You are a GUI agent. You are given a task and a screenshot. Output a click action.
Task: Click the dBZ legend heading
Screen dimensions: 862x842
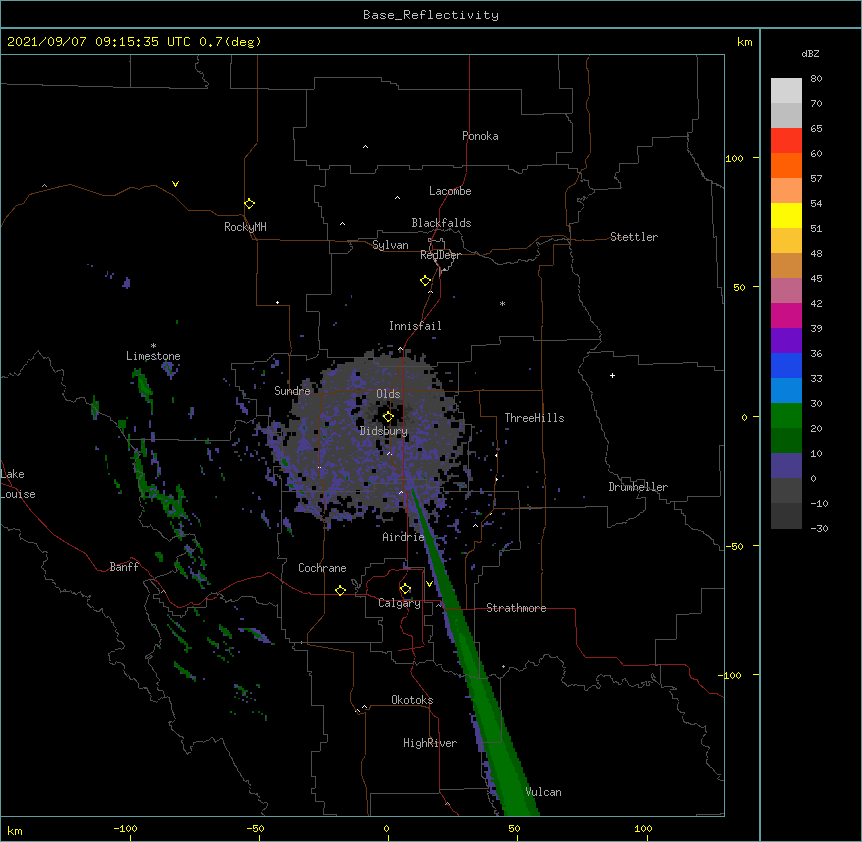pos(810,54)
